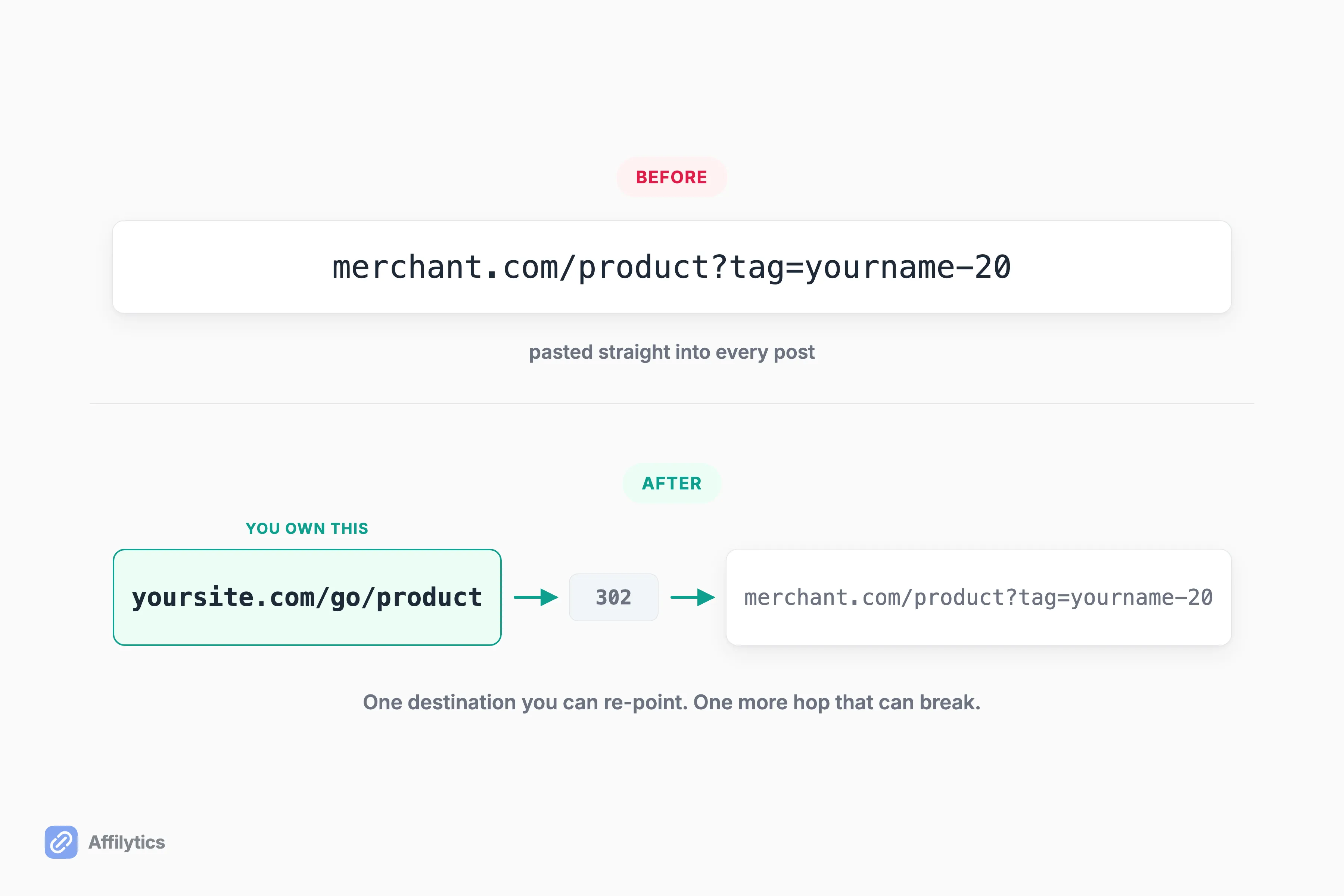Screen dimensions: 1344x896
Task: Click the yoursite.com/go/product green box
Action: click(307, 597)
